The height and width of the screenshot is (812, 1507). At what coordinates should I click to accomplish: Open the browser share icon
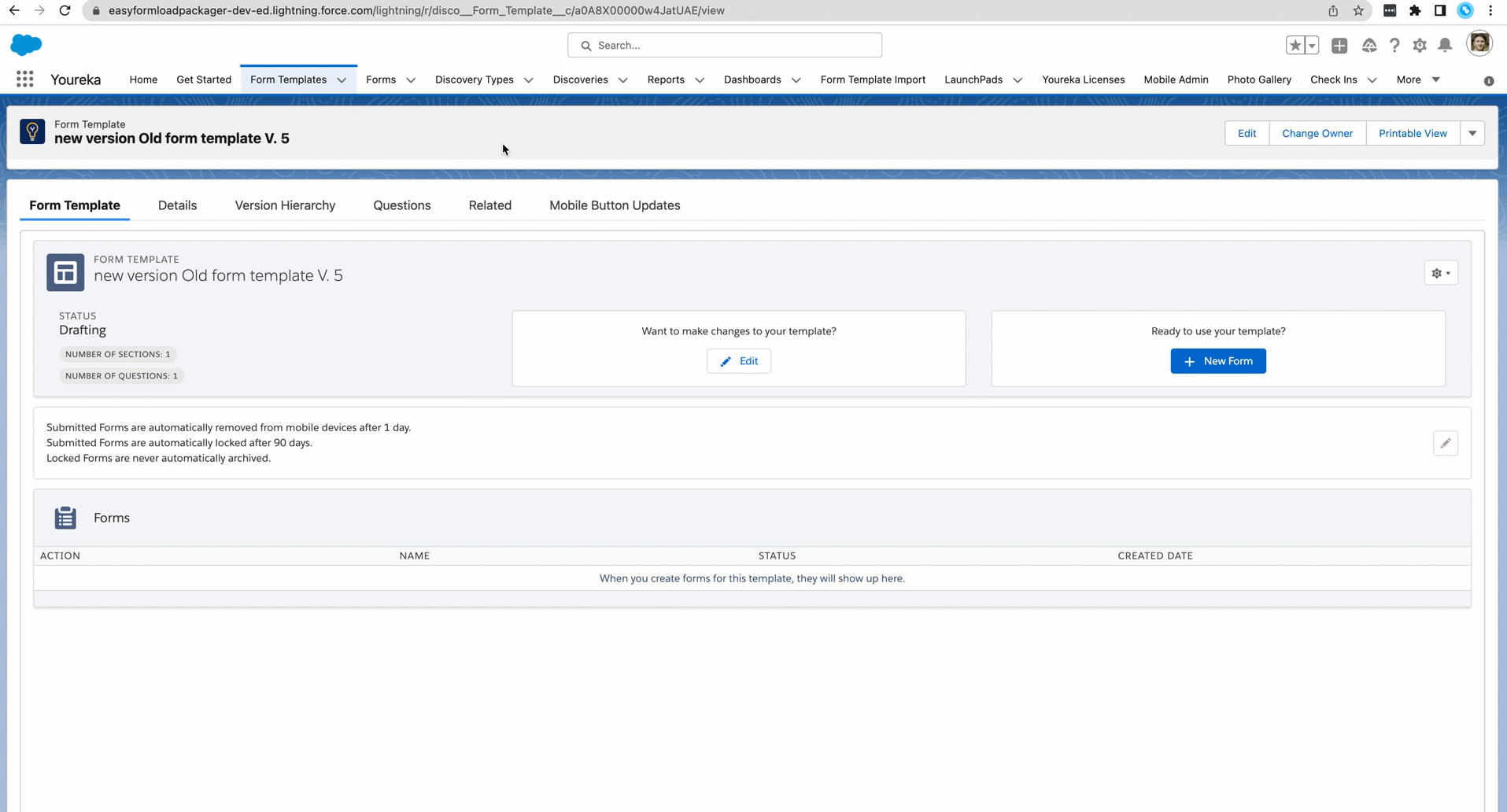1333,10
